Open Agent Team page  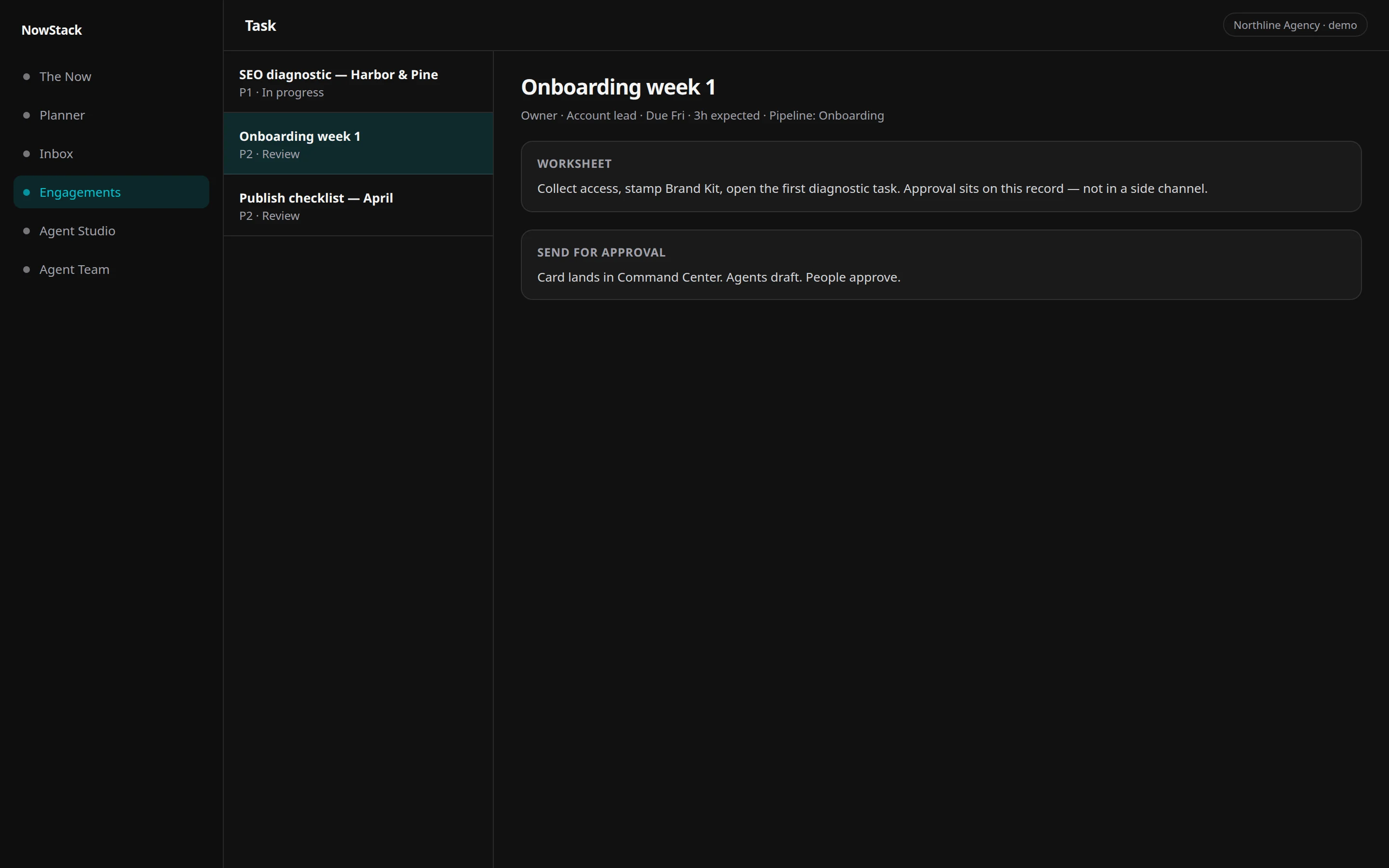(111, 269)
